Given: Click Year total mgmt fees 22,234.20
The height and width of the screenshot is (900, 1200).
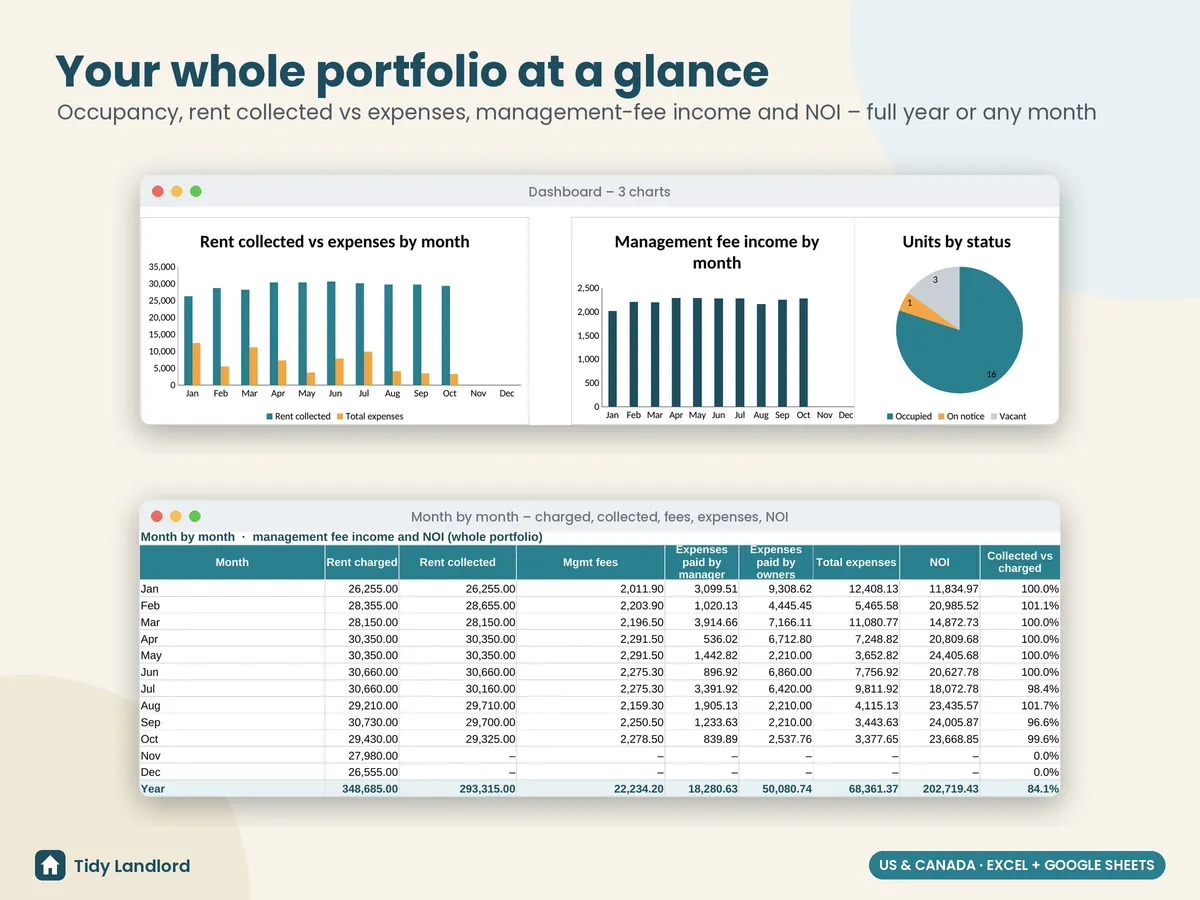Looking at the screenshot, I should click(x=590, y=788).
